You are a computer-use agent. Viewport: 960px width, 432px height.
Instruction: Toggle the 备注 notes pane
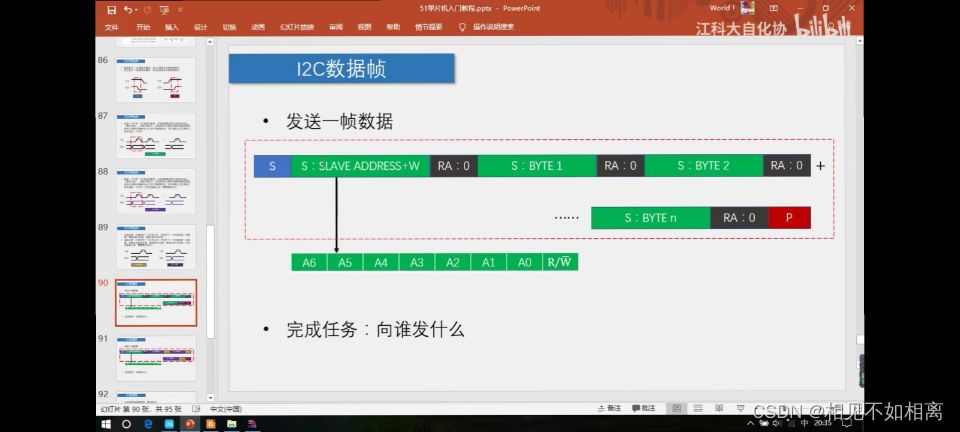click(609, 408)
